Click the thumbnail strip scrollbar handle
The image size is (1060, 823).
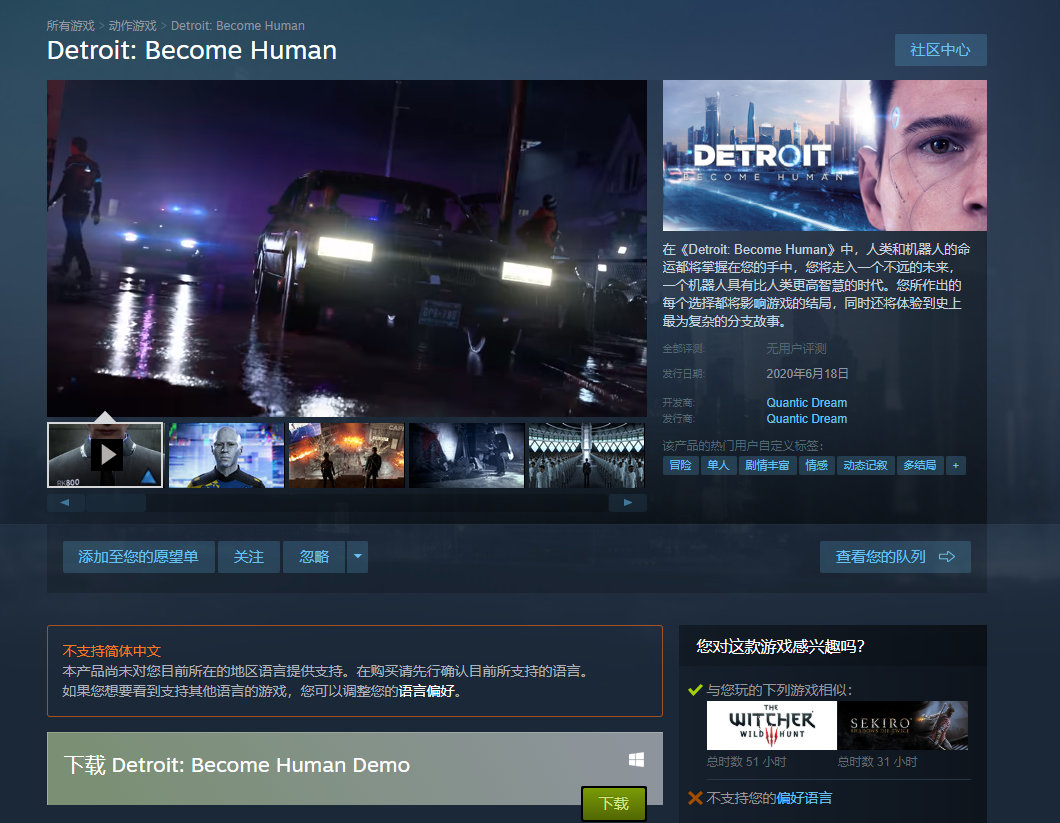(116, 502)
